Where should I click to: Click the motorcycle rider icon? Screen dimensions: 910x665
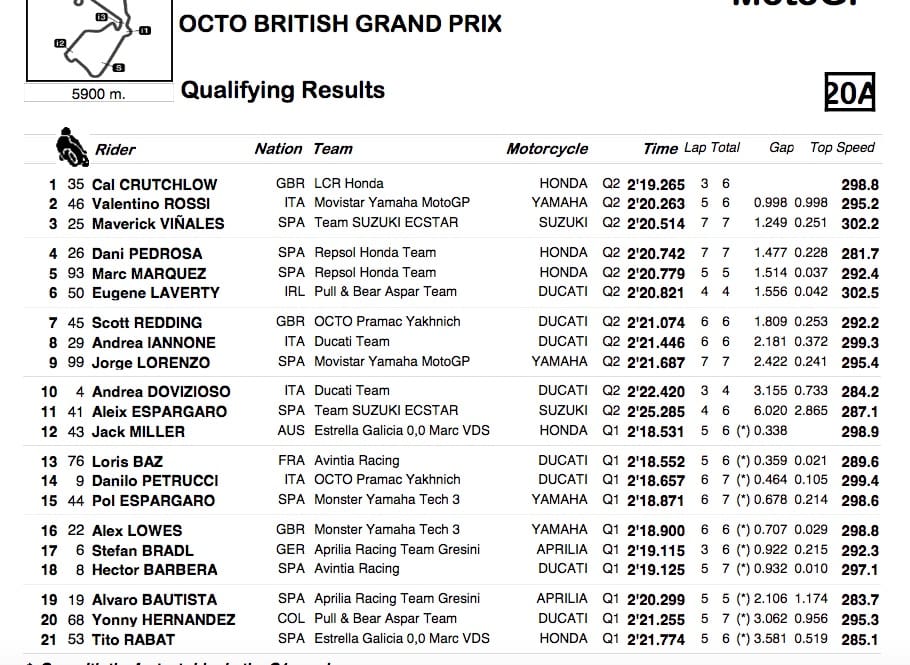tap(69, 146)
